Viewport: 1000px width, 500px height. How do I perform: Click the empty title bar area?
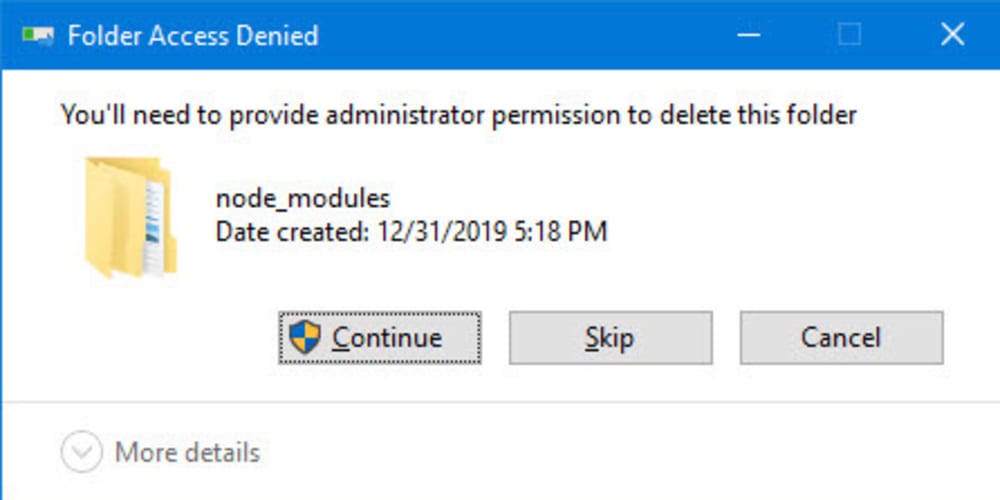click(520, 35)
